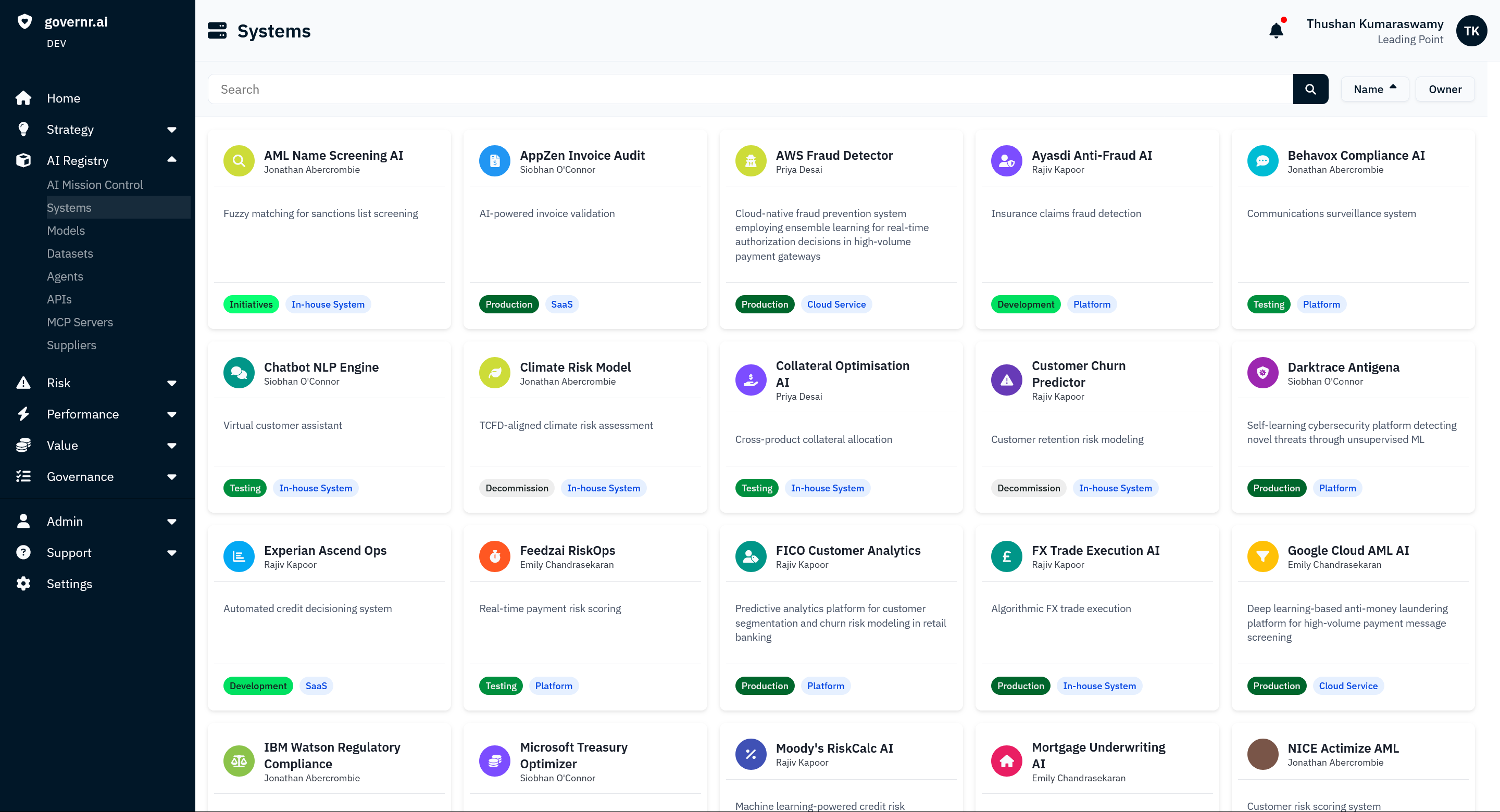Click the Governance checklist icon in sidebar
Image resolution: width=1500 pixels, height=812 pixels.
[24, 476]
